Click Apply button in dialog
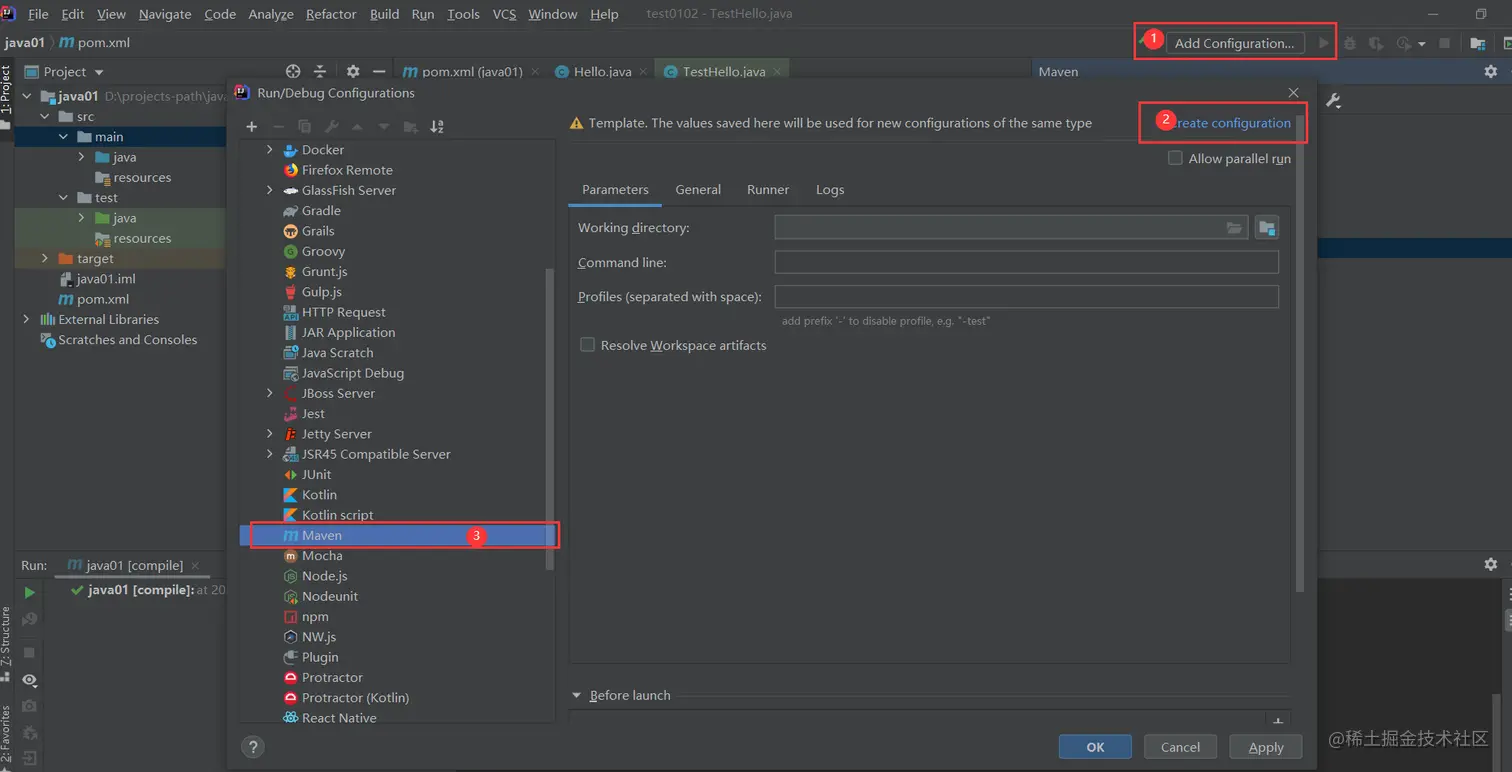Screen dimensions: 1512x772 (x=1266, y=747)
